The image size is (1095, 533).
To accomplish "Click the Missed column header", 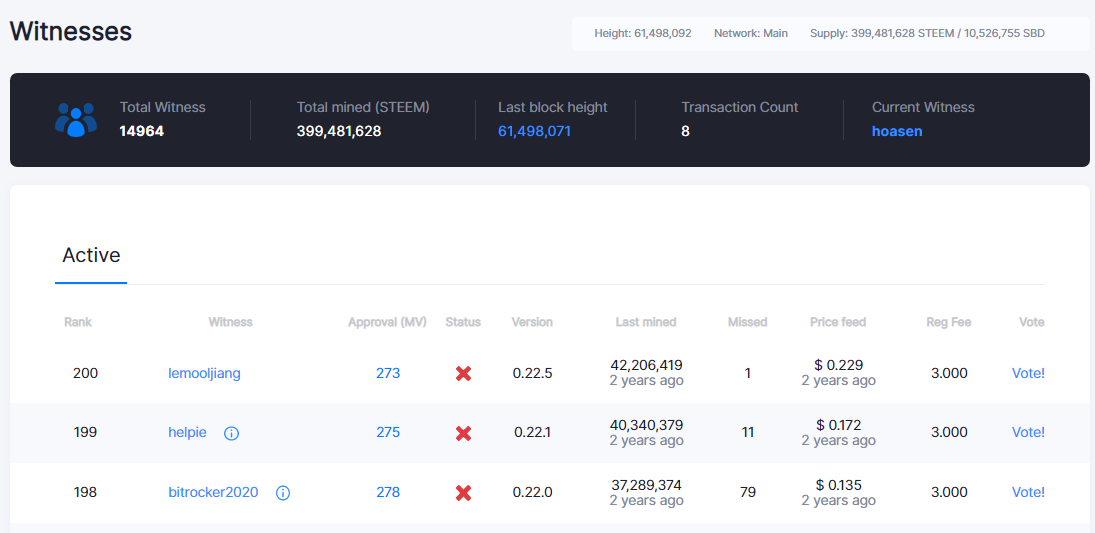I will click(747, 322).
